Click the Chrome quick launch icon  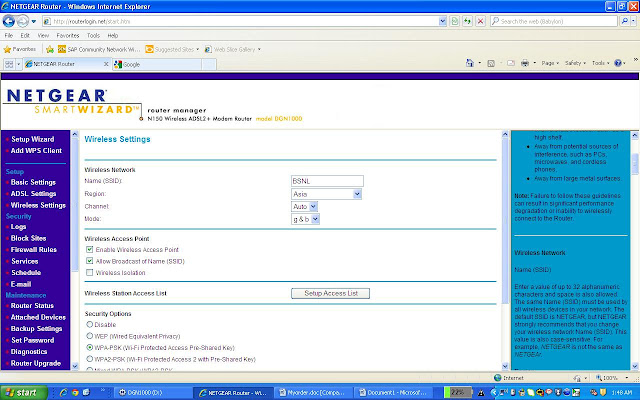75,393
